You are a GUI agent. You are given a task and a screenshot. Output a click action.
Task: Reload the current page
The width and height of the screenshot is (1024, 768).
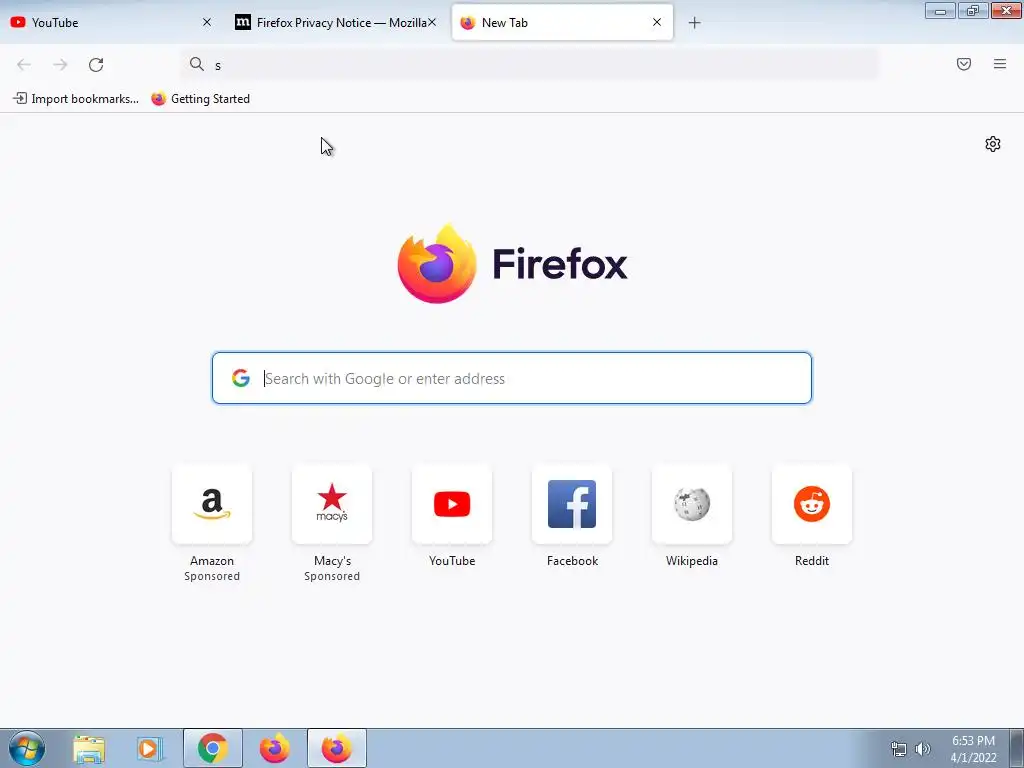click(x=96, y=65)
